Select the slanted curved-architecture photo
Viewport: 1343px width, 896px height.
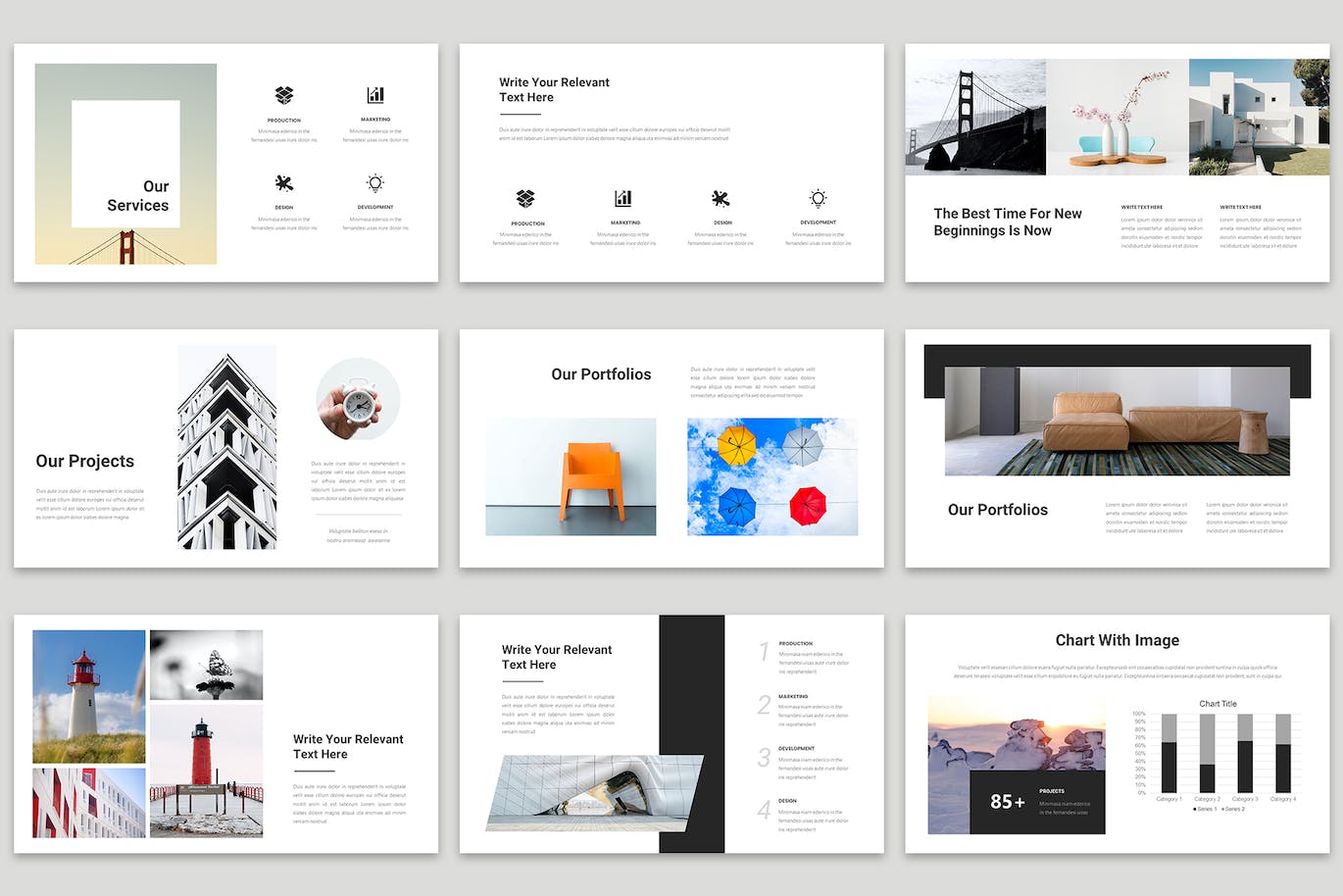tap(595, 793)
